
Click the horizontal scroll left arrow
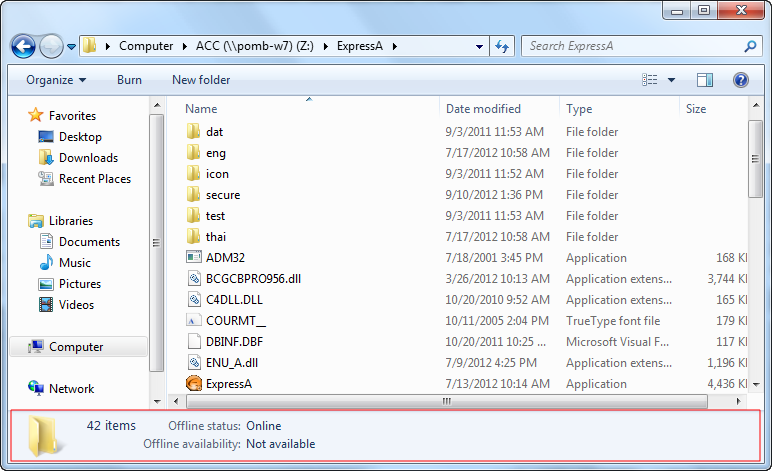coord(176,401)
